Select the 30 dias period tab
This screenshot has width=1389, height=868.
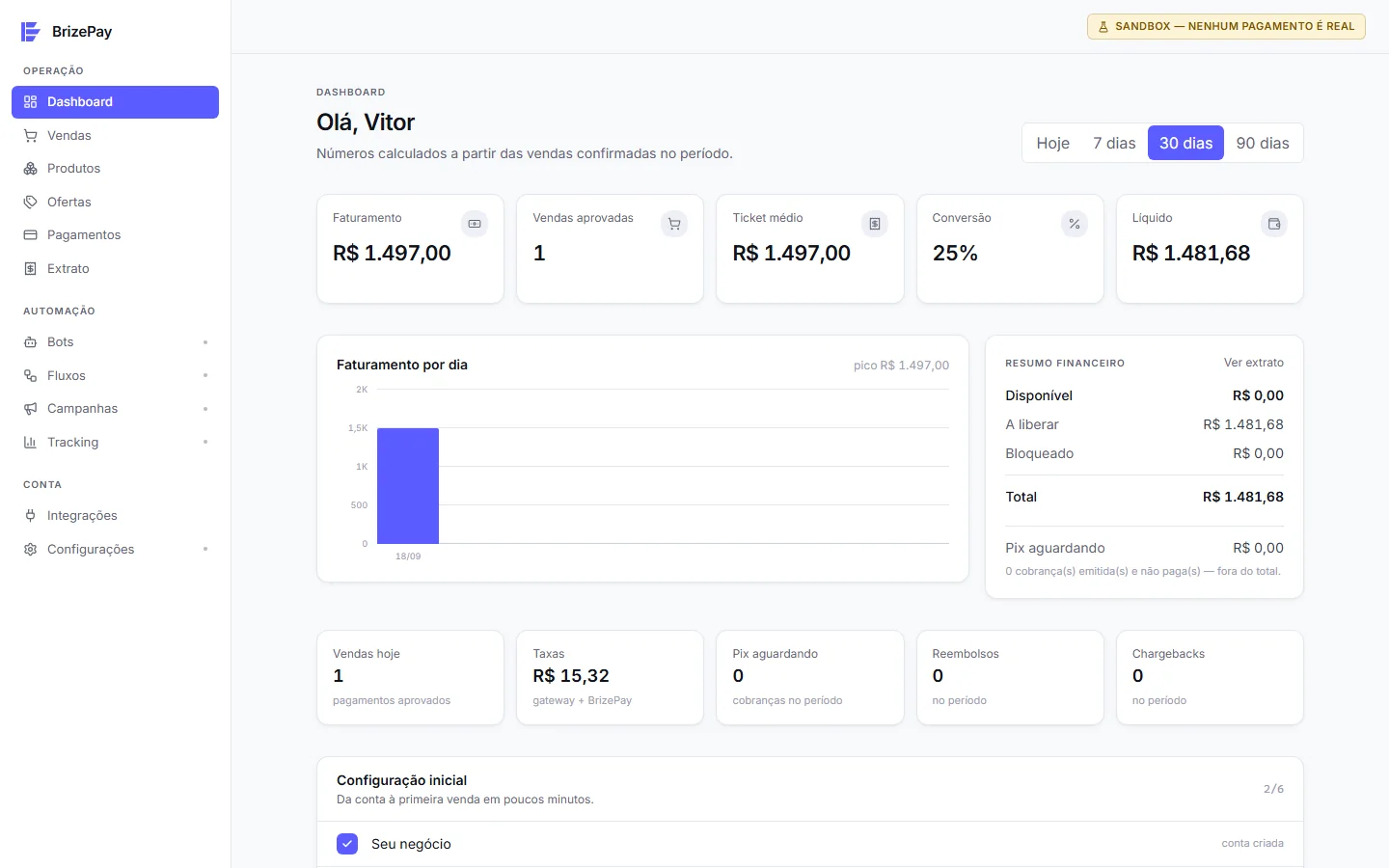coord(1185,143)
